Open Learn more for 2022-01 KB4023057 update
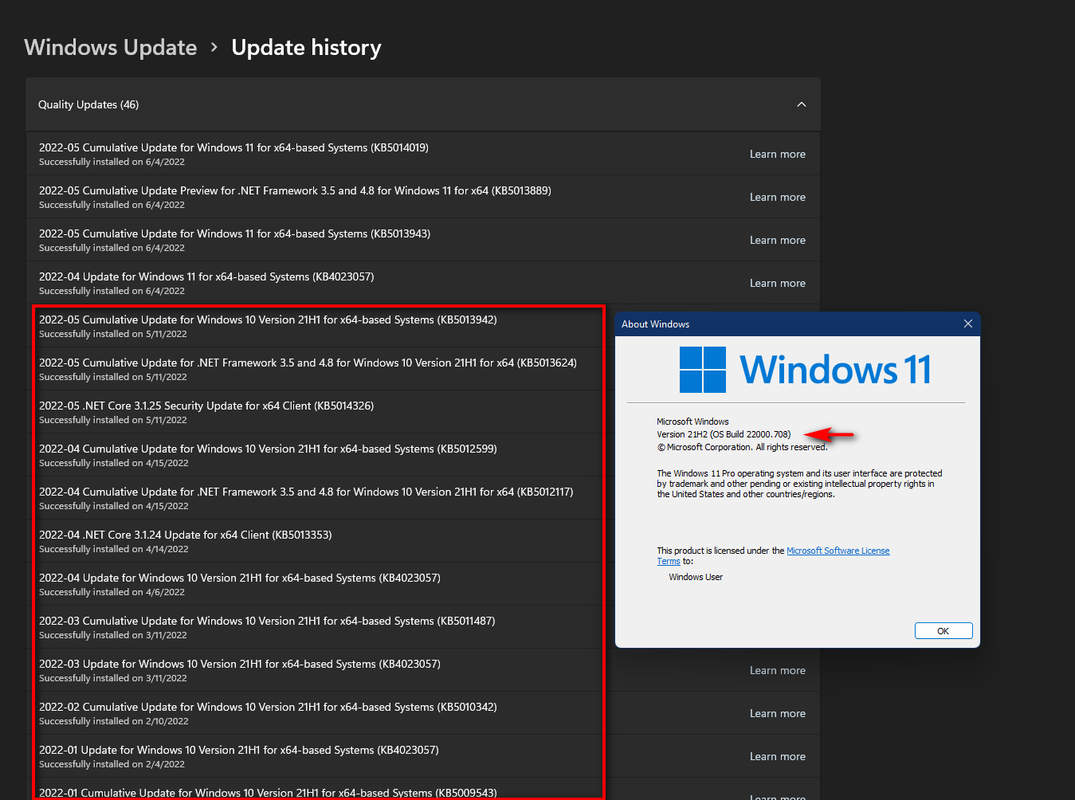This screenshot has height=800, width=1075. pyautogui.click(x=777, y=757)
